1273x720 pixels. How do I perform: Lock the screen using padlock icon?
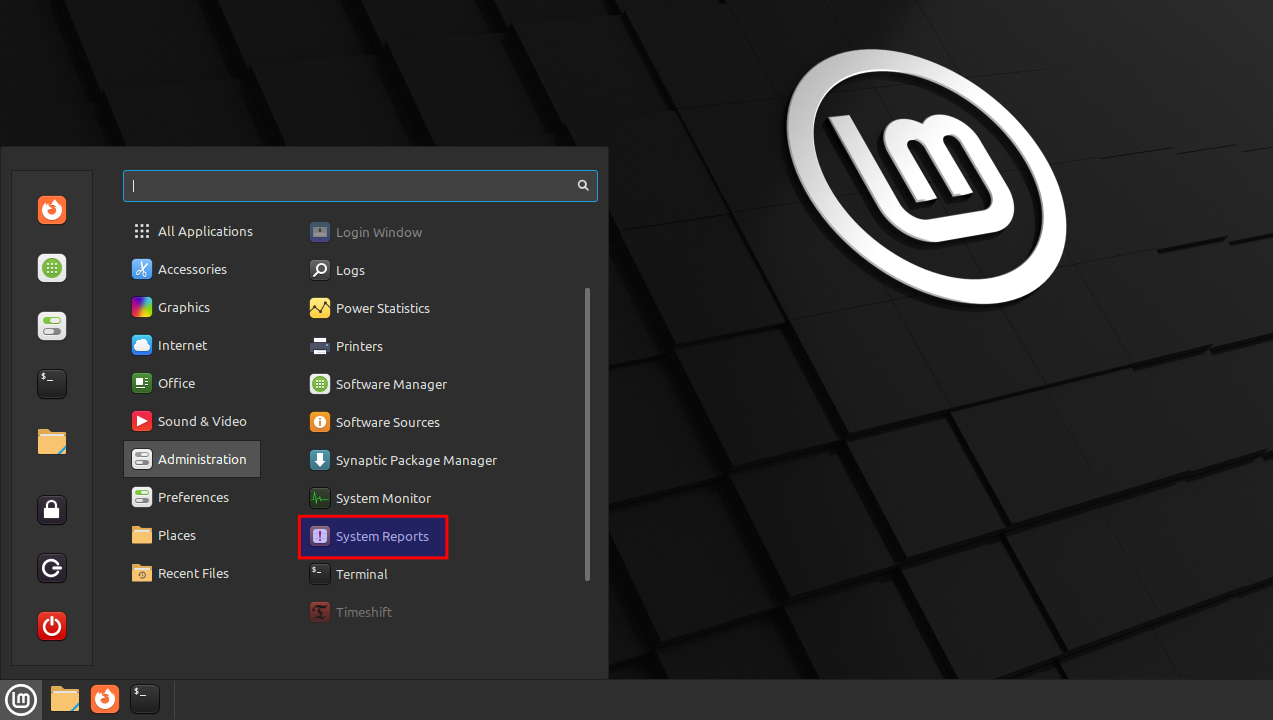pos(52,510)
